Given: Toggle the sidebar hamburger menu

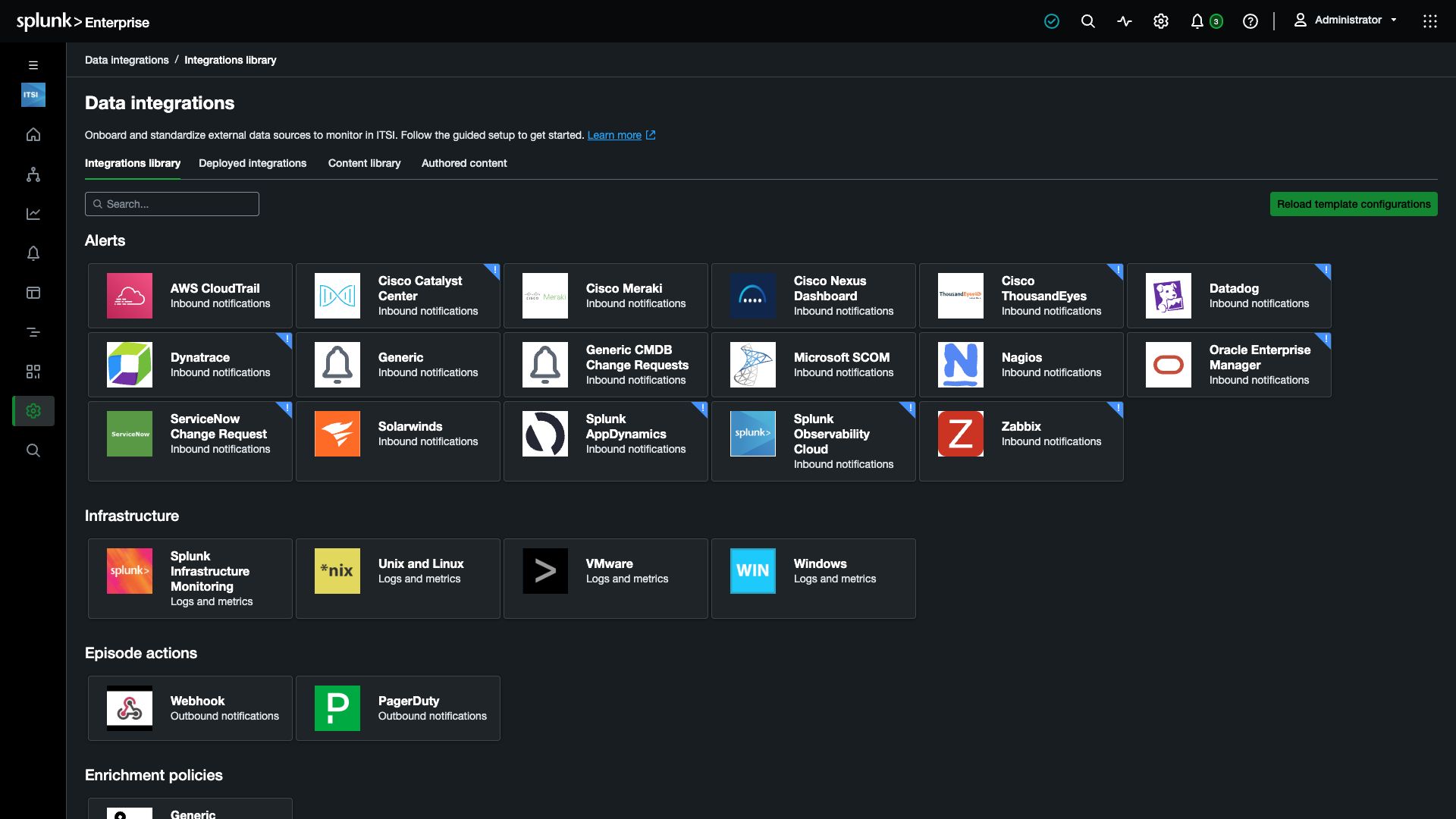Looking at the screenshot, I should point(33,65).
